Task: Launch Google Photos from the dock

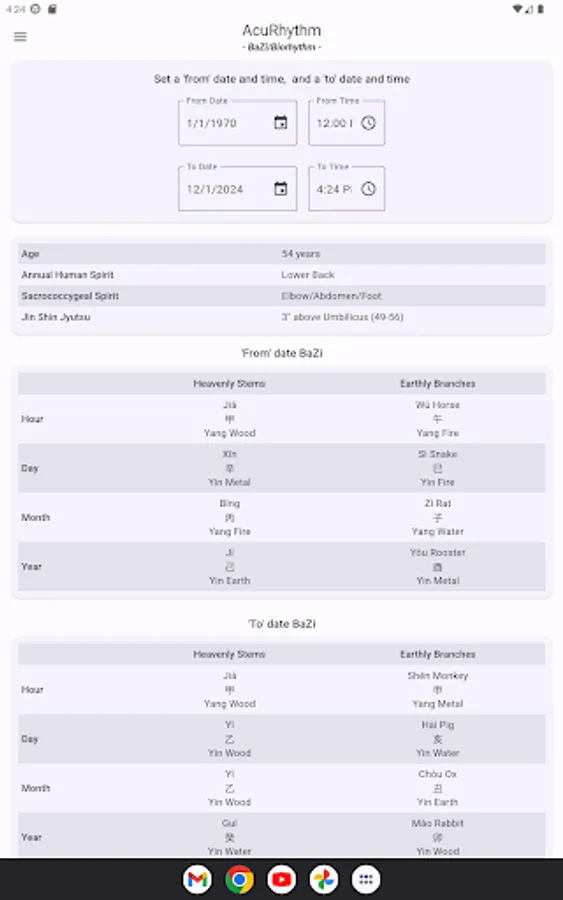Action: (324, 879)
